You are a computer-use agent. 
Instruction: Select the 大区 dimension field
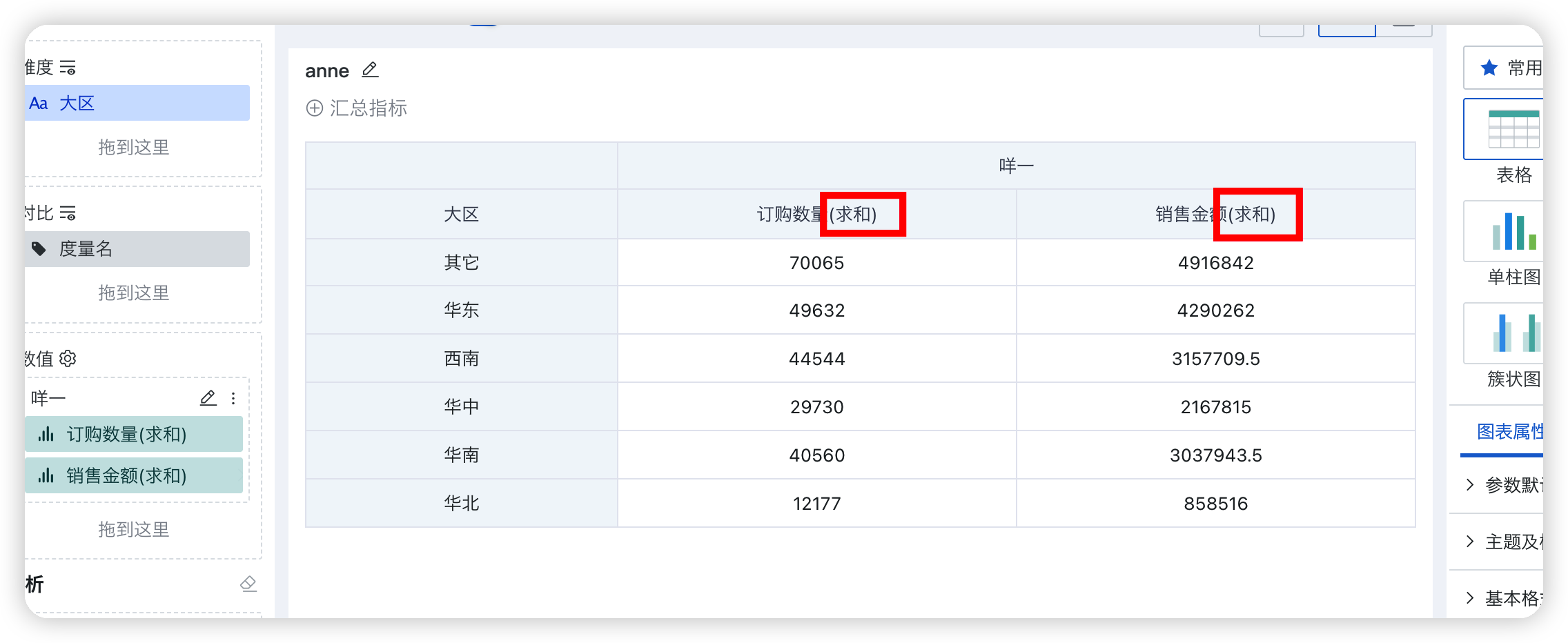[x=137, y=103]
